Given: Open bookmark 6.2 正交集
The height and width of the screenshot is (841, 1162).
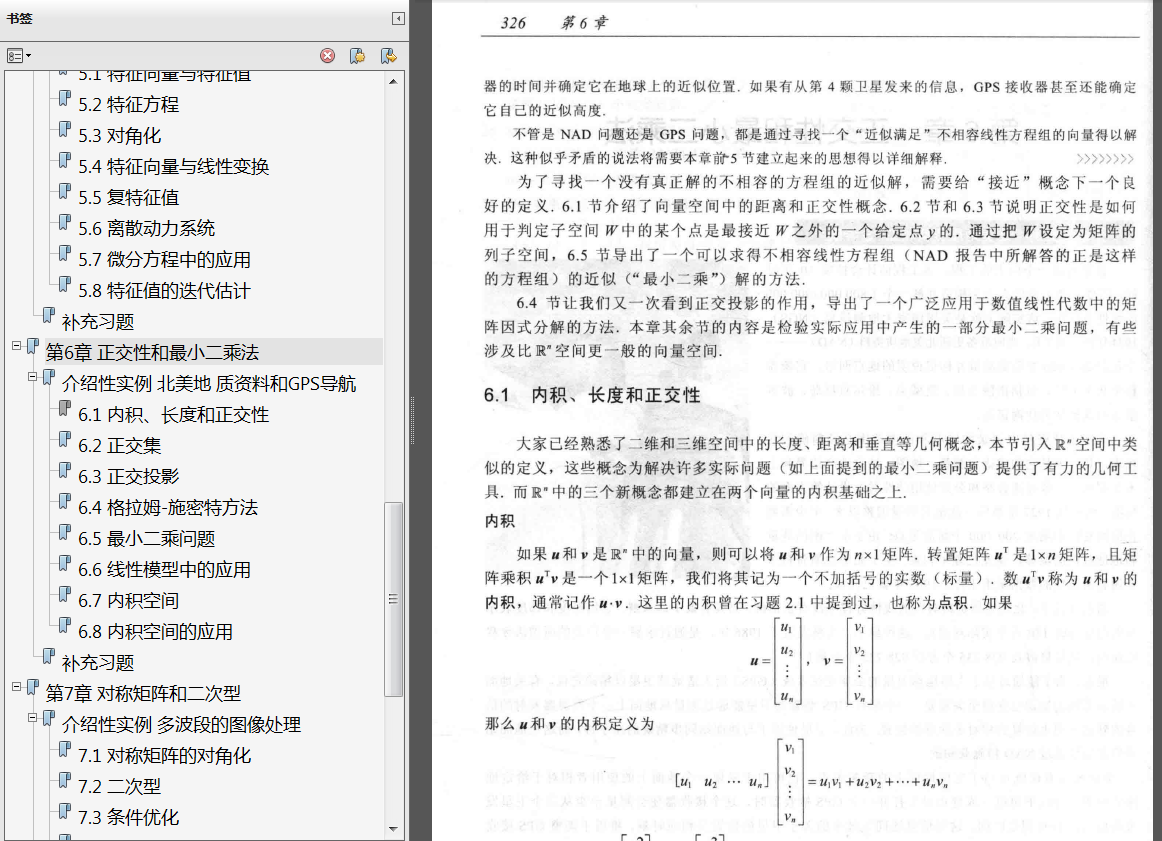Looking at the screenshot, I should 119,445.
